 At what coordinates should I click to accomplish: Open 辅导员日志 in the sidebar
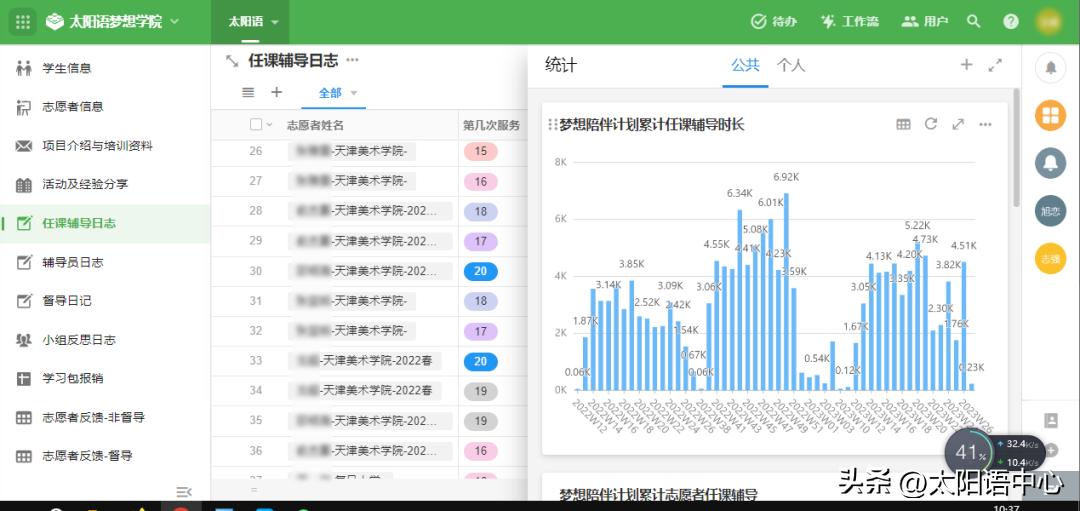pos(105,262)
